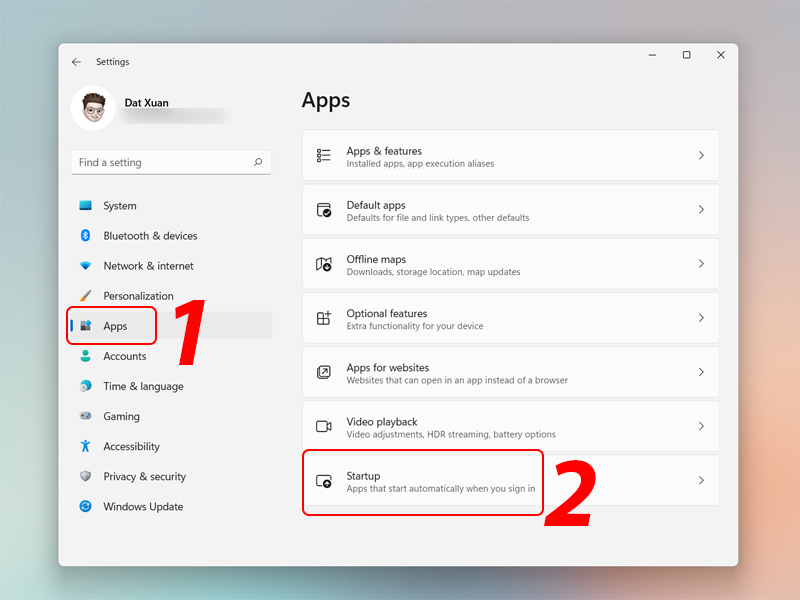This screenshot has width=800, height=600.
Task: Open Offline maps title
Action: point(376,259)
